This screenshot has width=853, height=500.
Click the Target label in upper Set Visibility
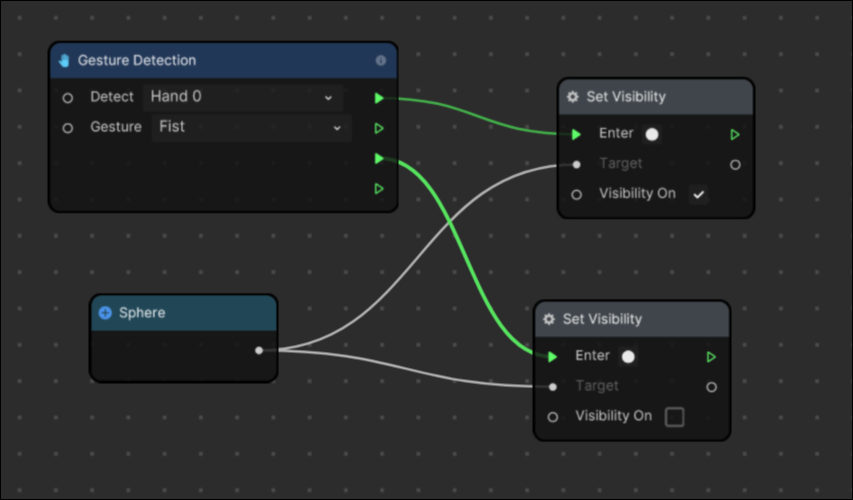621,164
